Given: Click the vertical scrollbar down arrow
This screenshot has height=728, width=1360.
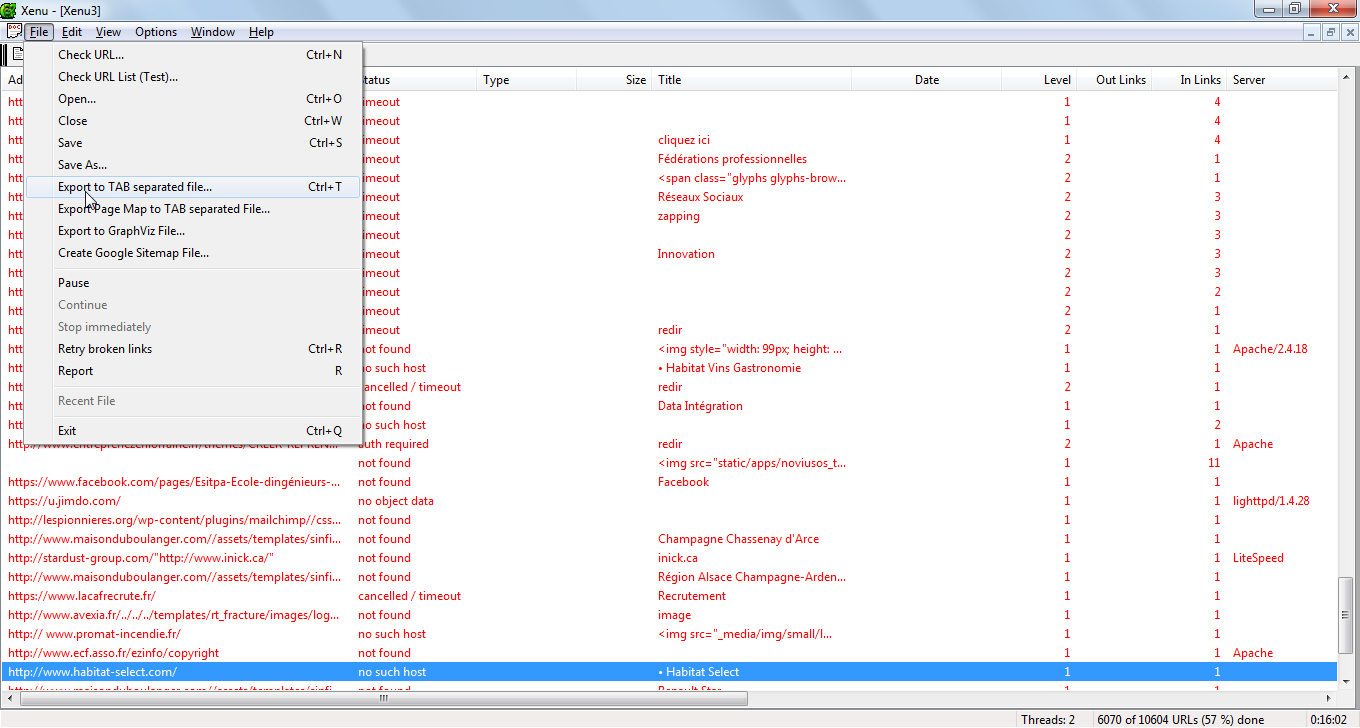Looking at the screenshot, I should pyautogui.click(x=1346, y=680).
